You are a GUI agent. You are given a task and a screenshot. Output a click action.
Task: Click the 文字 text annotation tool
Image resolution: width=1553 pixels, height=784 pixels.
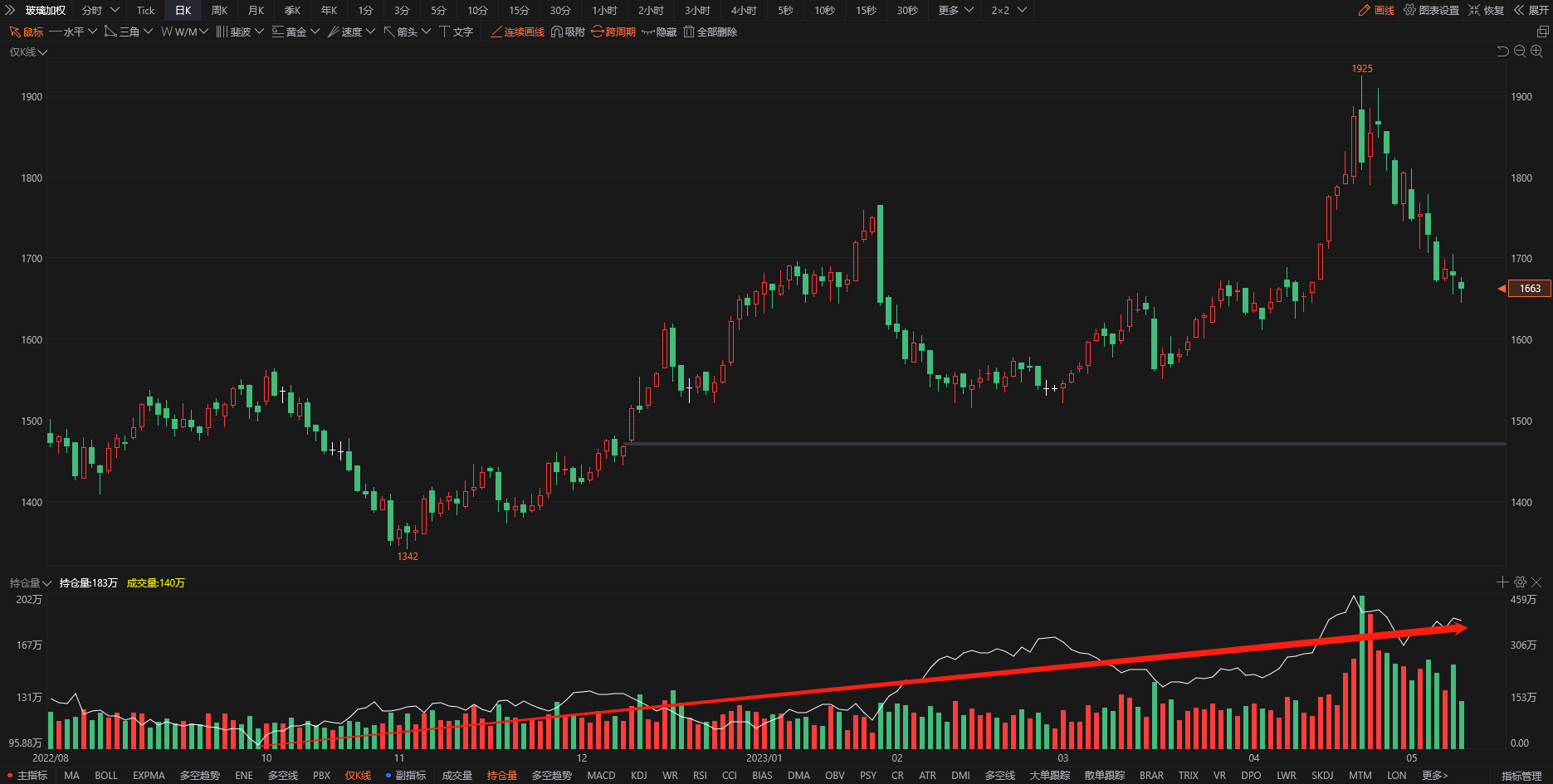pyautogui.click(x=456, y=32)
